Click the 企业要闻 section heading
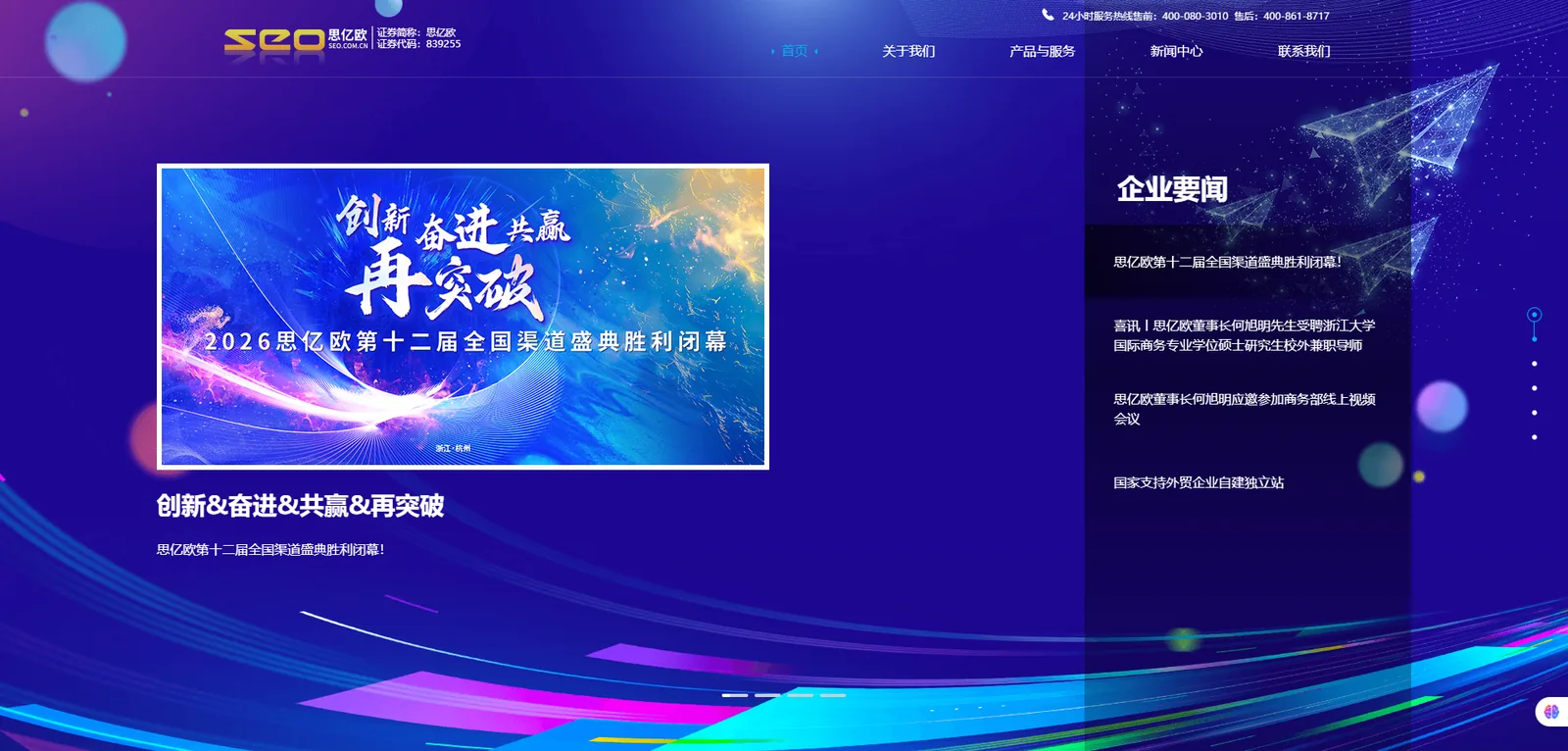The width and height of the screenshot is (1568, 751). [x=1172, y=189]
